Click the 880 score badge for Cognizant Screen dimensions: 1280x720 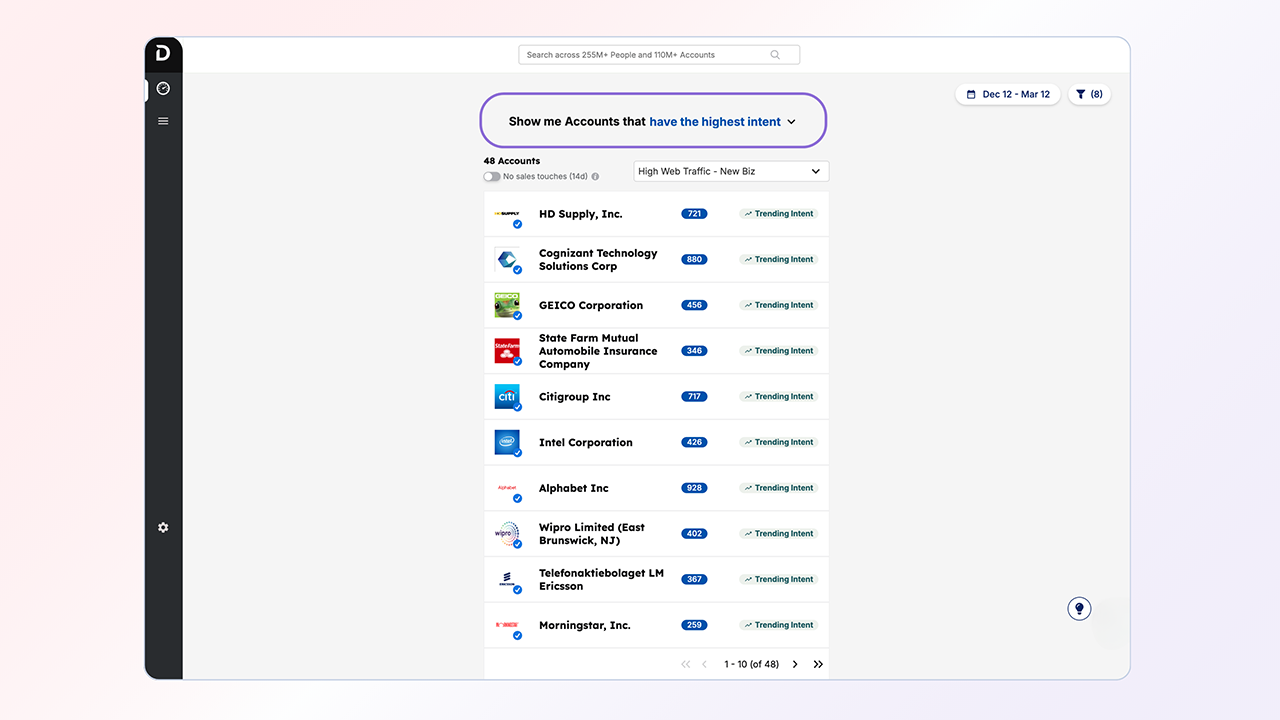[x=694, y=260]
